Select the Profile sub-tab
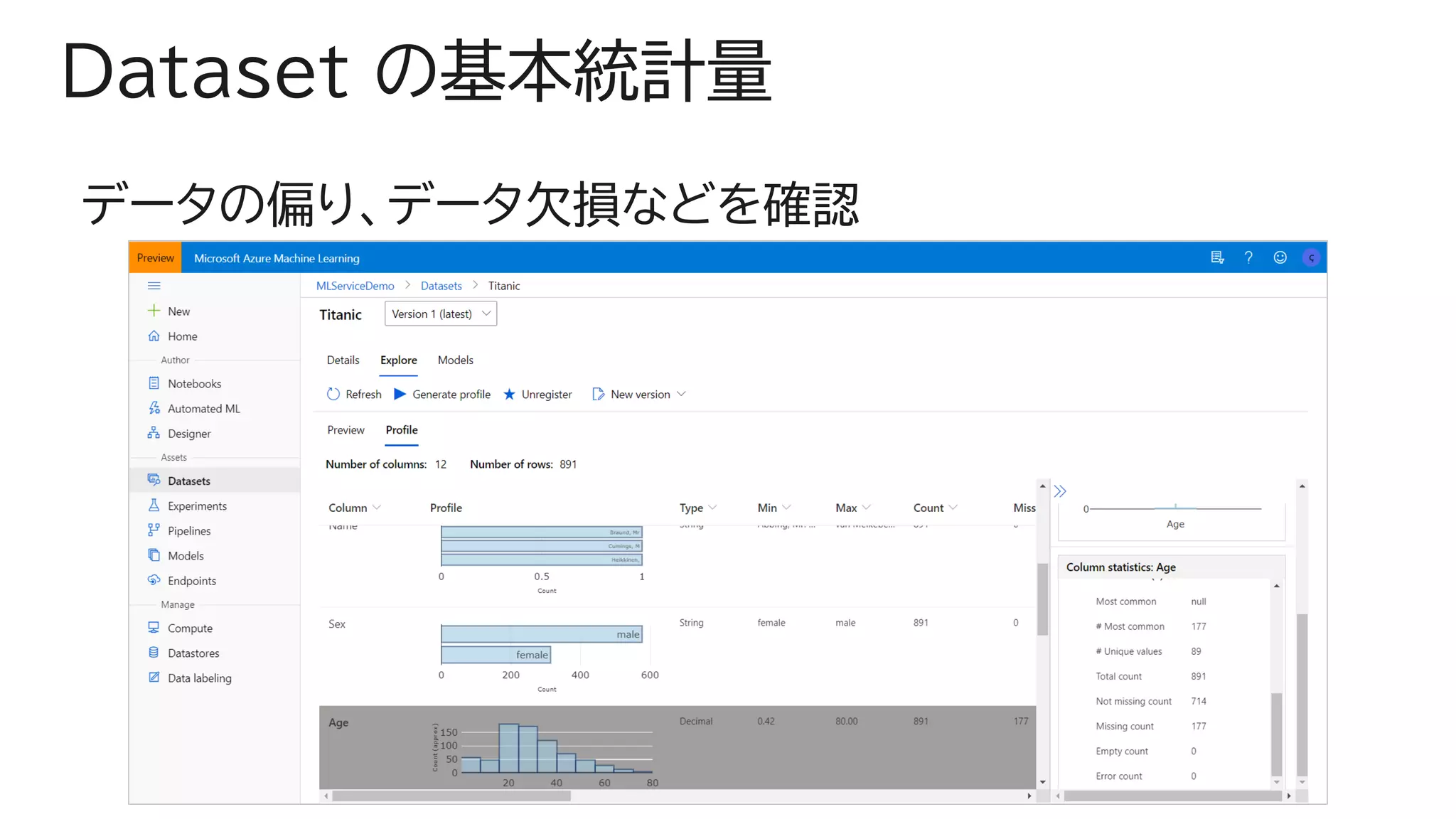 pos(402,429)
